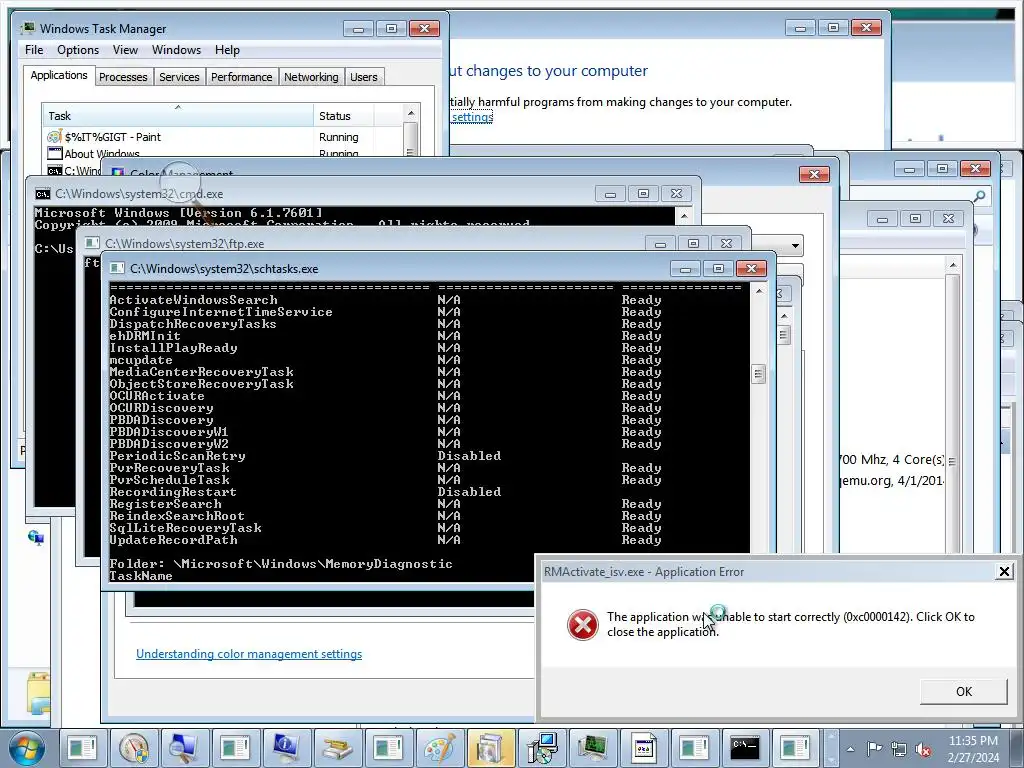Switch to the Networking tab
The height and width of the screenshot is (768, 1024).
pos(311,77)
